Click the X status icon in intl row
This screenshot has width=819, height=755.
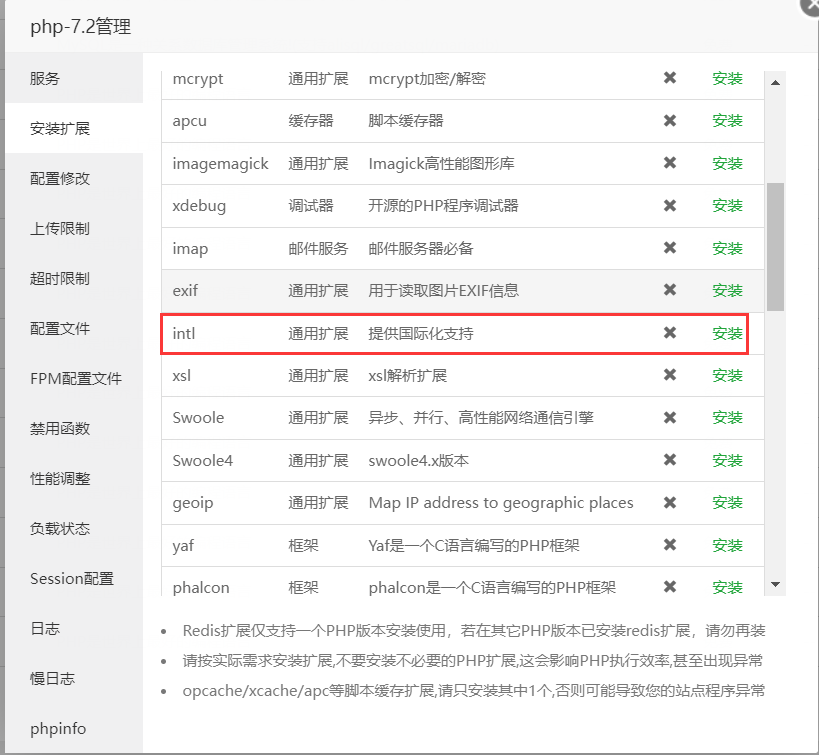[x=670, y=333]
